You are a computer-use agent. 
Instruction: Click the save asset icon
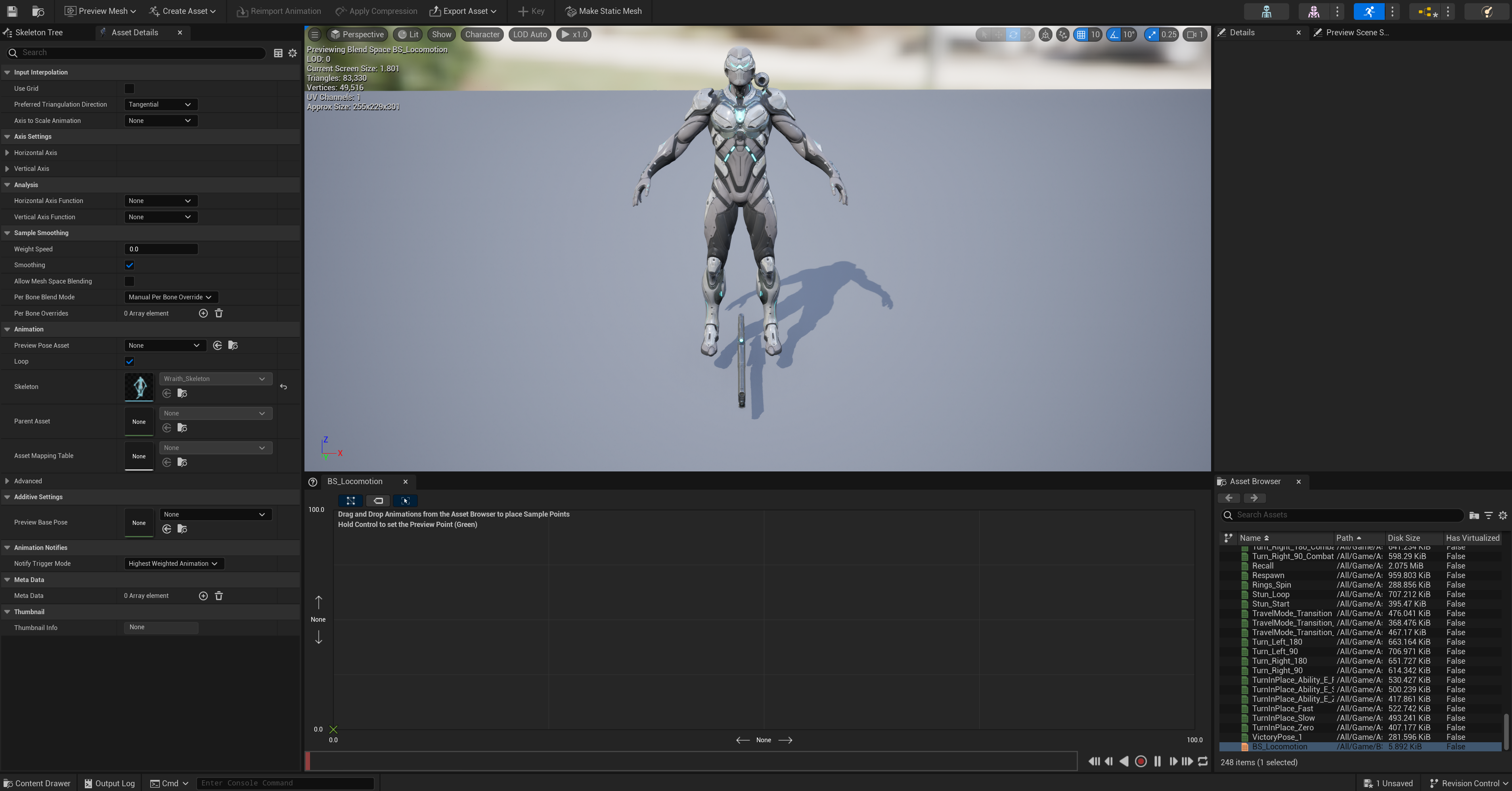12,11
